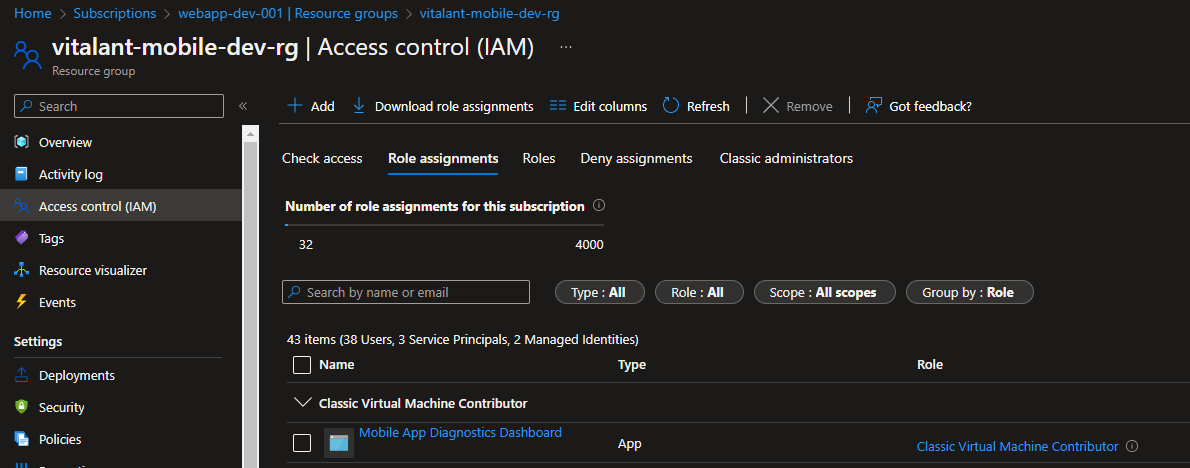Go to Home breadcrumb
The image size is (1190, 468).
click(x=33, y=13)
